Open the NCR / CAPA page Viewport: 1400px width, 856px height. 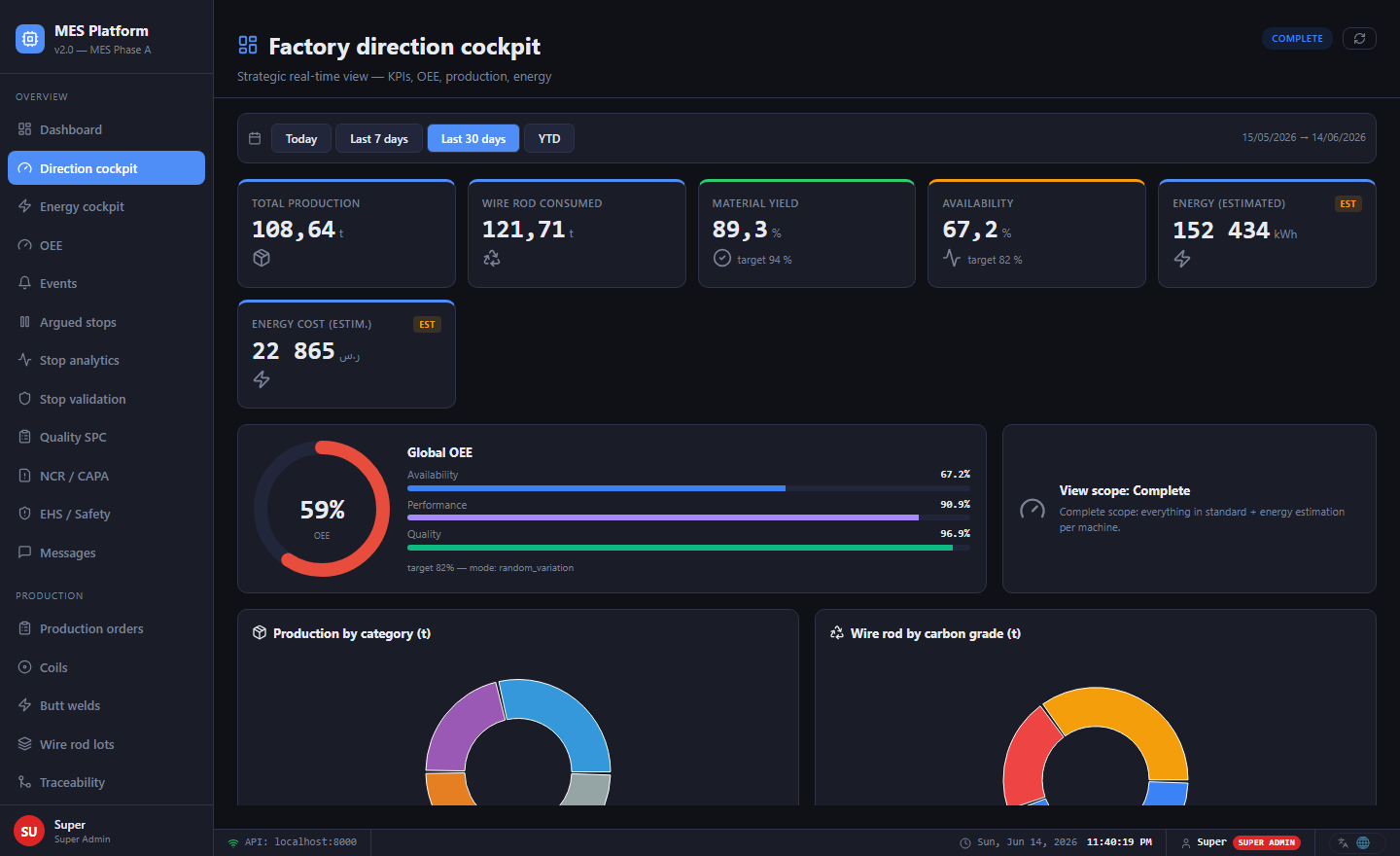(106, 476)
